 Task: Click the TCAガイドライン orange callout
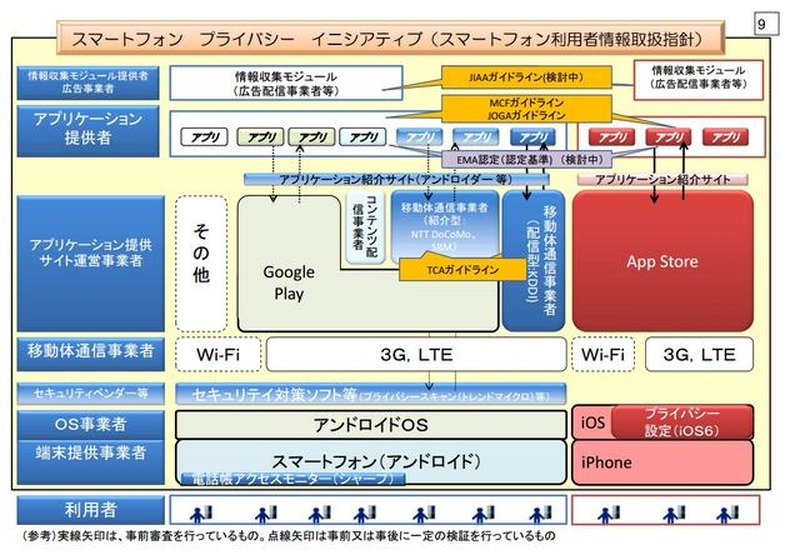click(450, 269)
